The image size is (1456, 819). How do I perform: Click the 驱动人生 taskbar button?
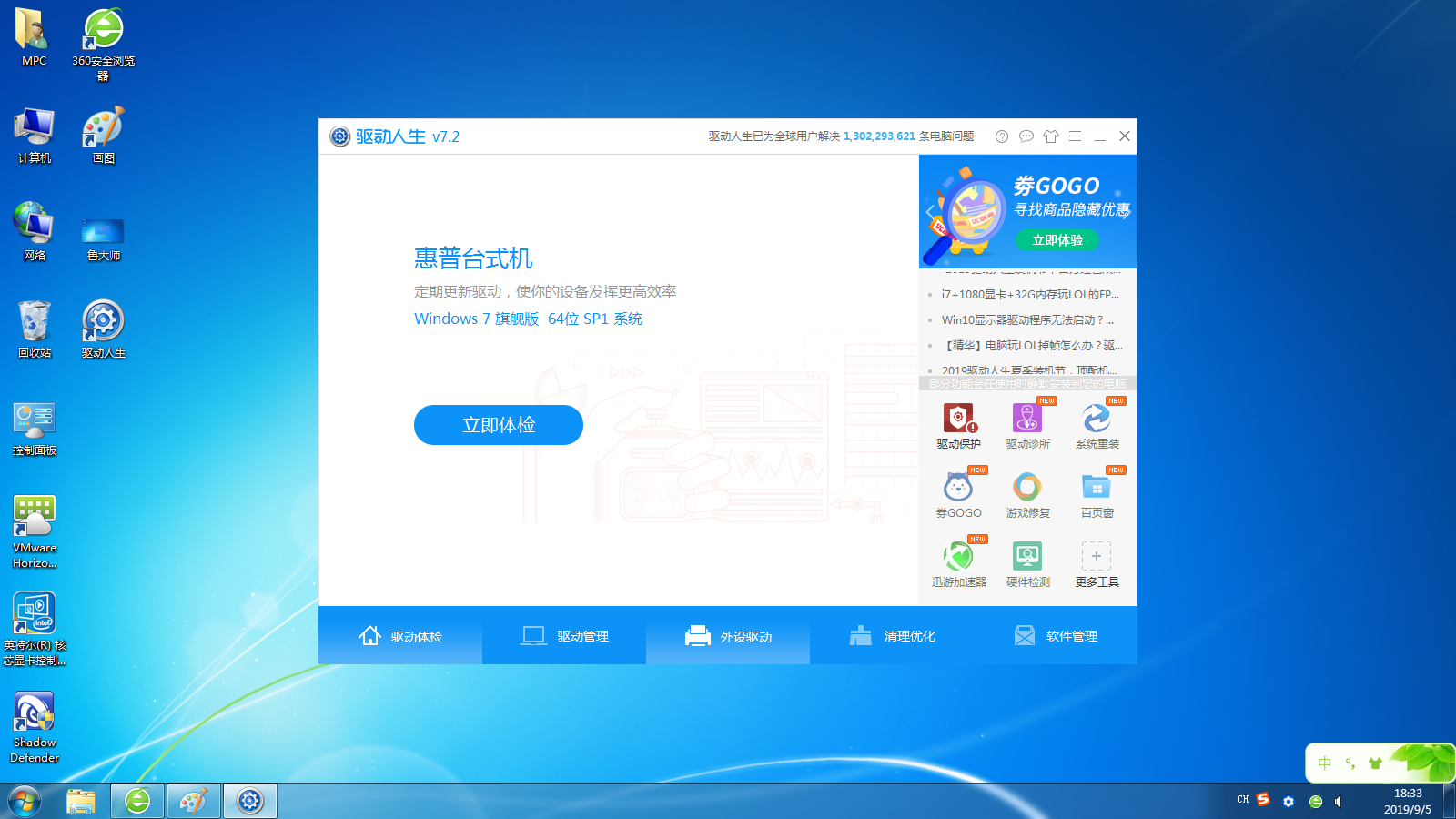[x=249, y=801]
